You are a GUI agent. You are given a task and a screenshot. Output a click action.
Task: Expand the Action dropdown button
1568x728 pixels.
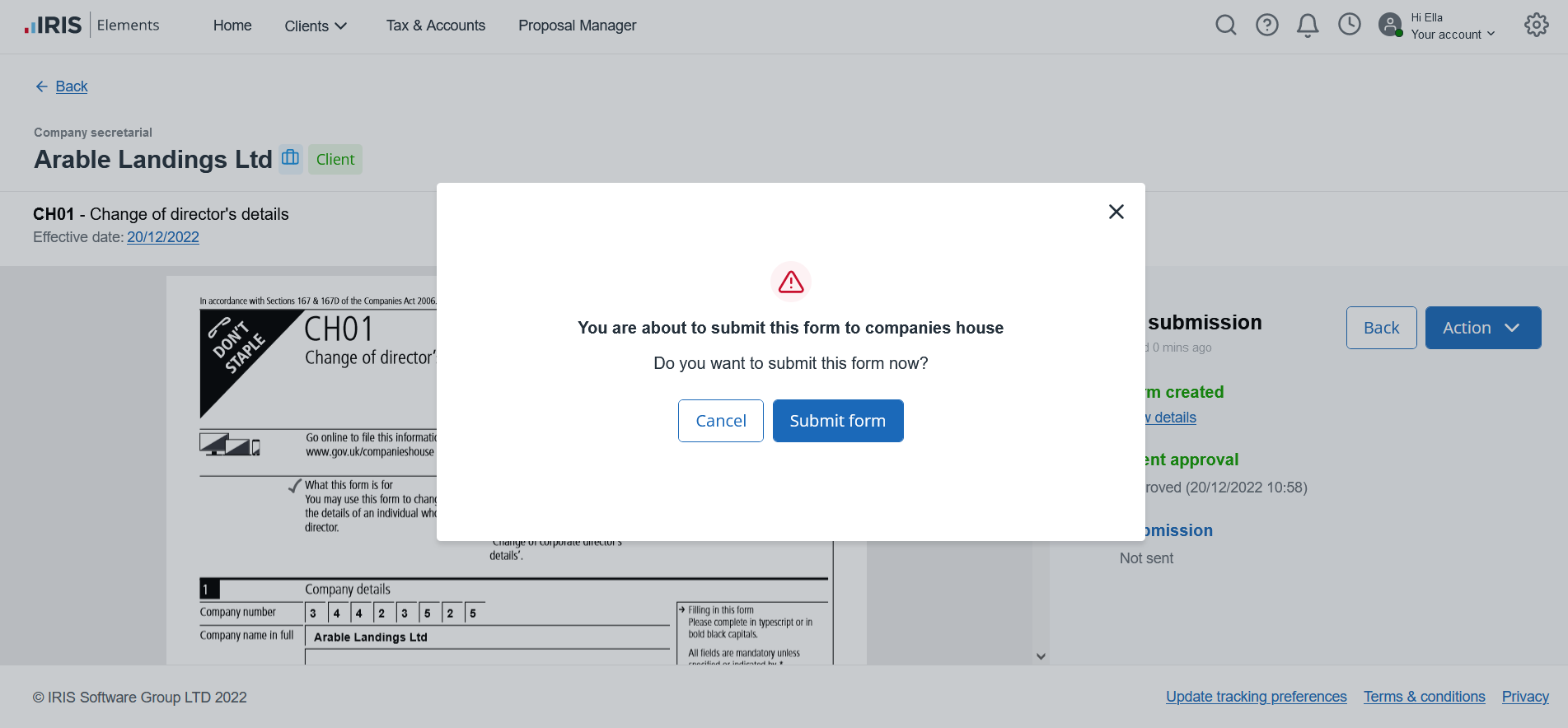(x=1482, y=328)
